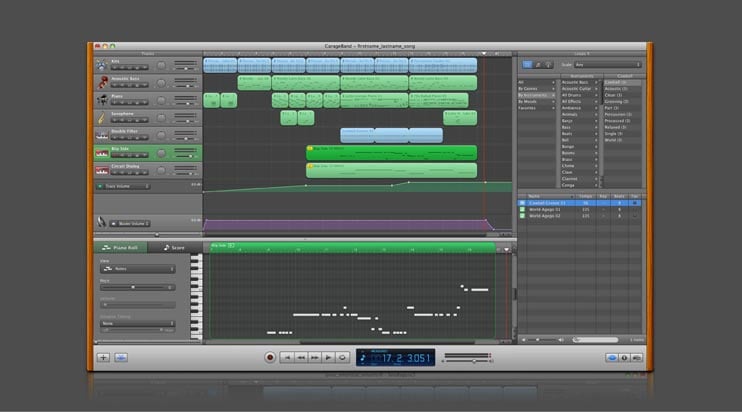The height and width of the screenshot is (412, 742).
Task: Select the Blip Side track synth icon
Action: pos(102,153)
